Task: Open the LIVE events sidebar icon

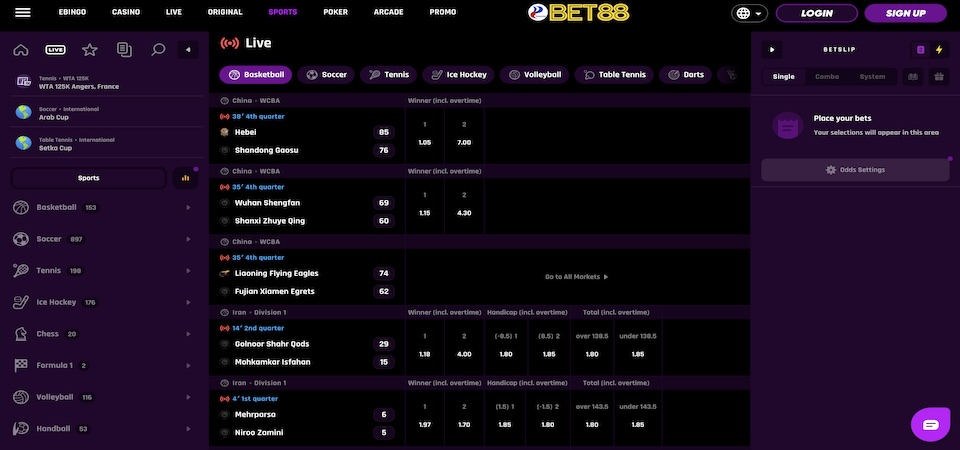Action: 56,50
